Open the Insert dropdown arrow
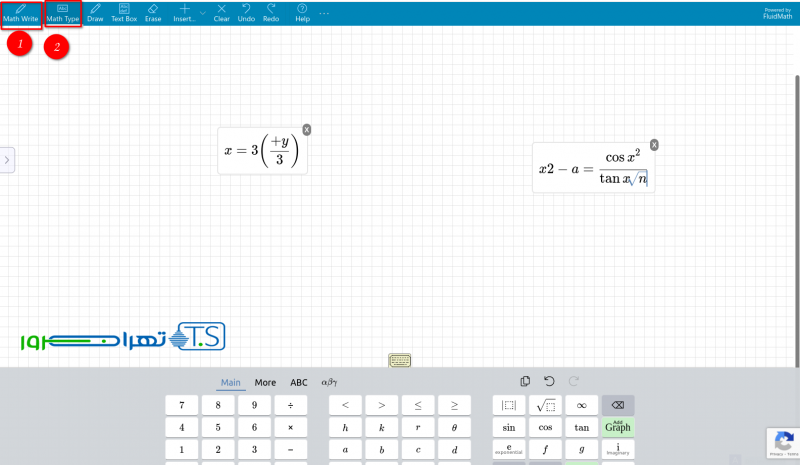The image size is (800, 465). pos(203,13)
